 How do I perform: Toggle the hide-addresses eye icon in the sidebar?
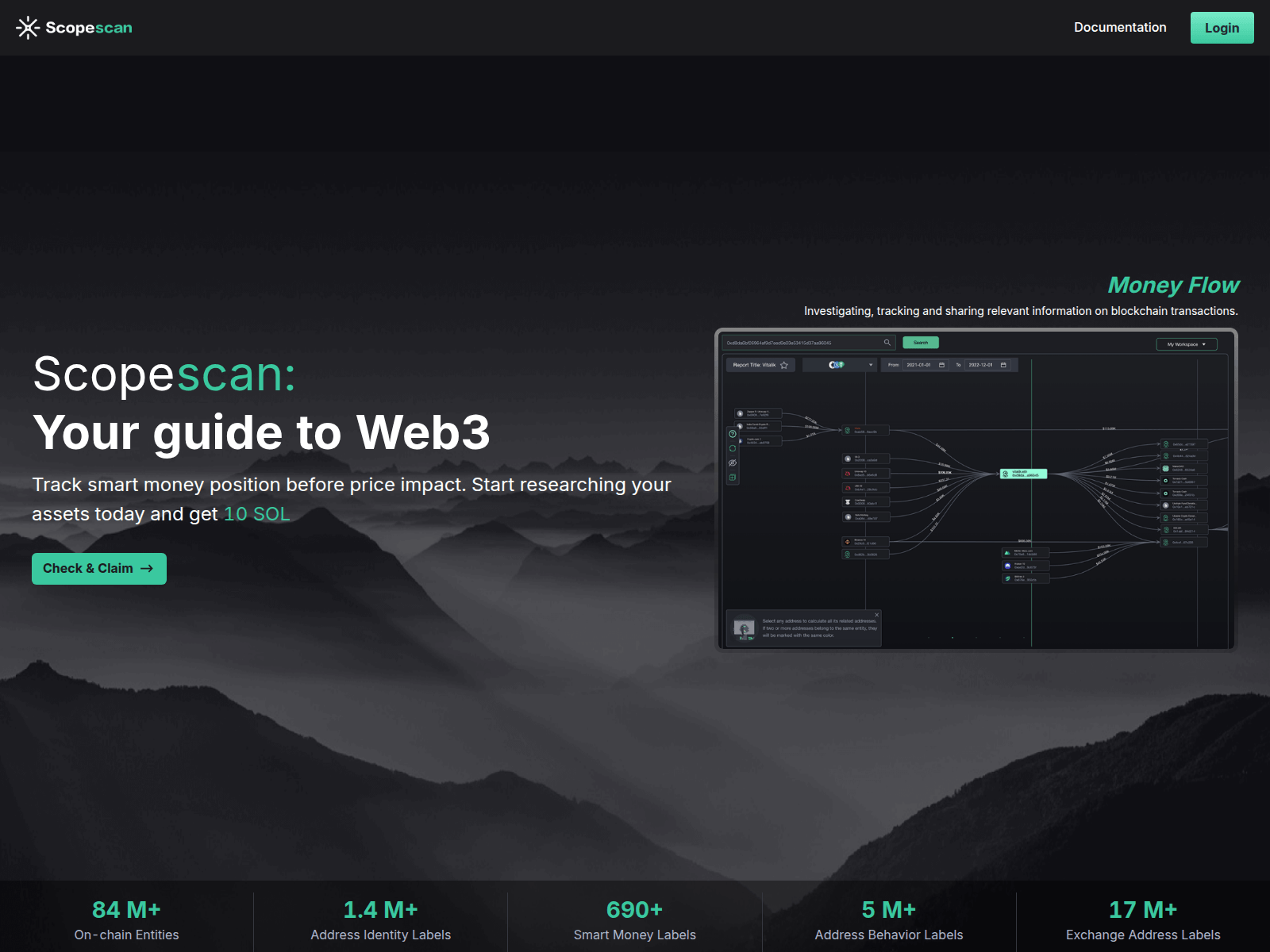(x=733, y=462)
